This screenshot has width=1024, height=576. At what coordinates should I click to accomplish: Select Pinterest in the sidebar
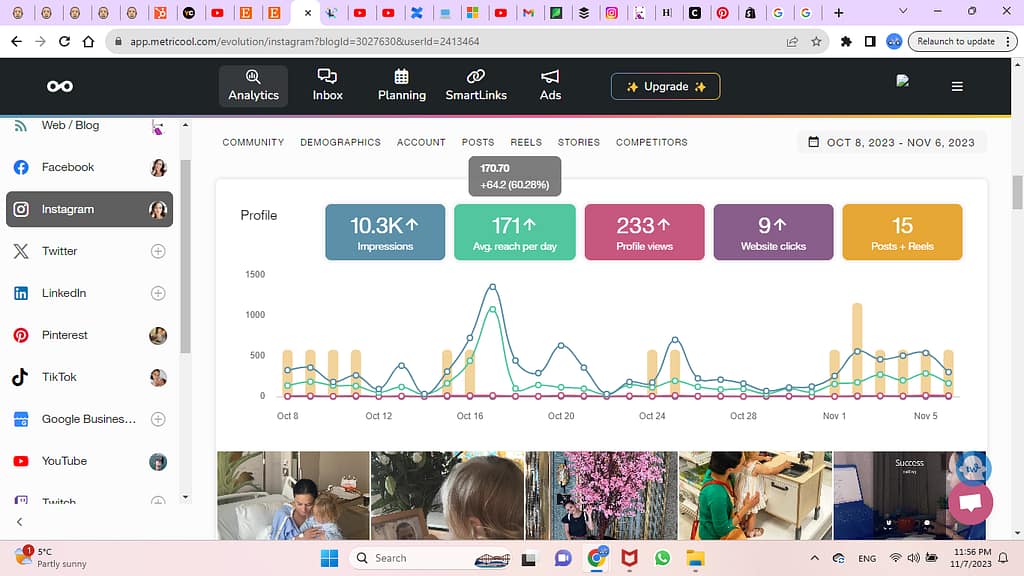65,336
